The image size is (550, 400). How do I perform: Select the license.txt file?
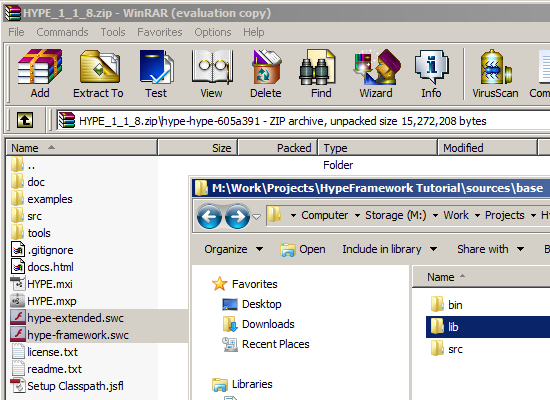pyautogui.click(x=45, y=352)
